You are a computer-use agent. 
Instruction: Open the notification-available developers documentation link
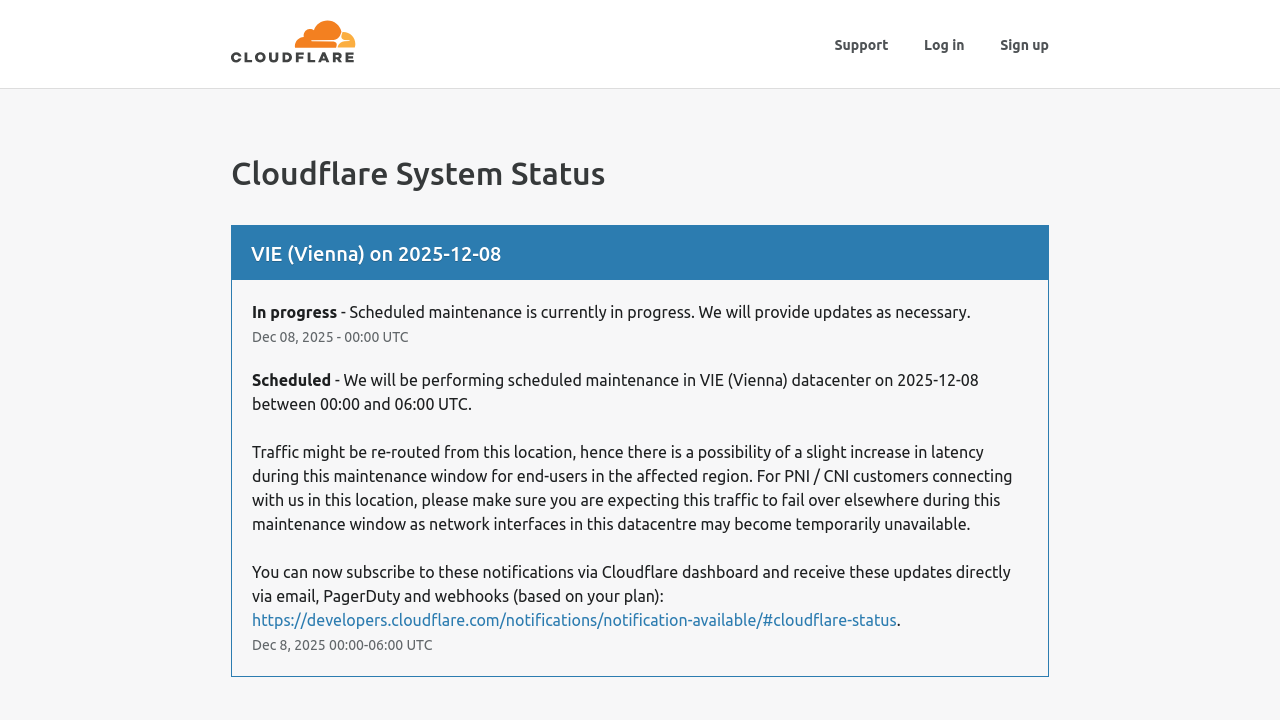(574, 618)
